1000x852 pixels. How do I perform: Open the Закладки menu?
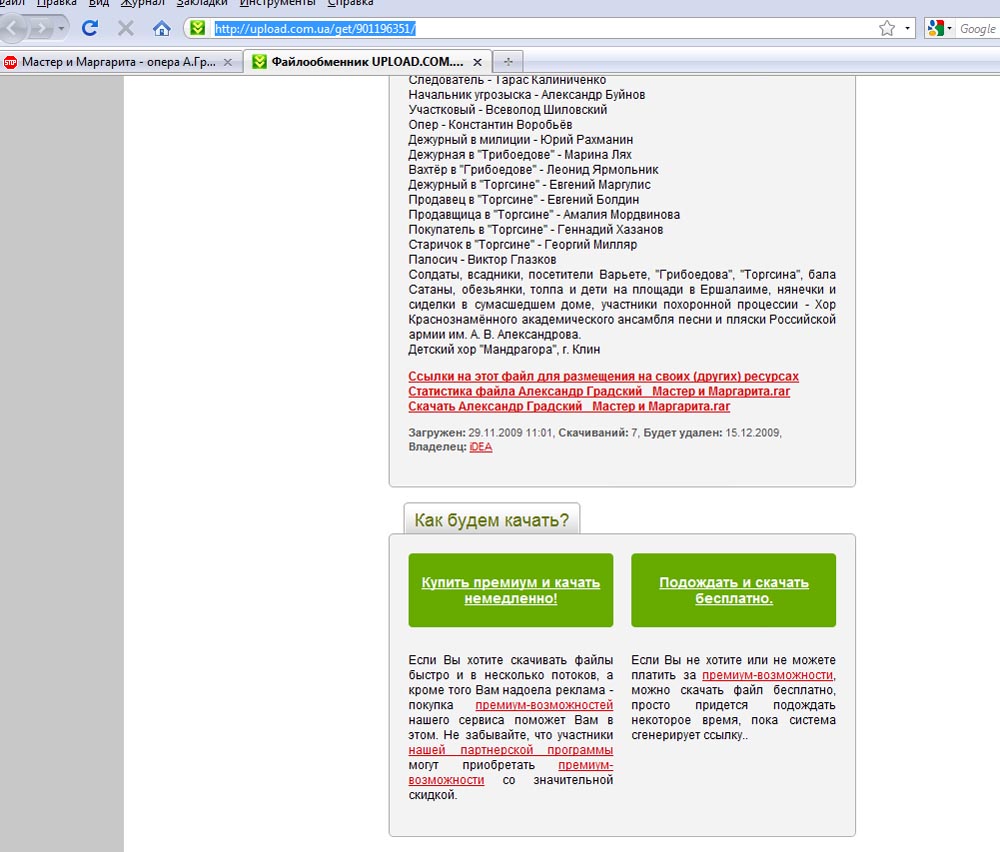tap(202, 3)
